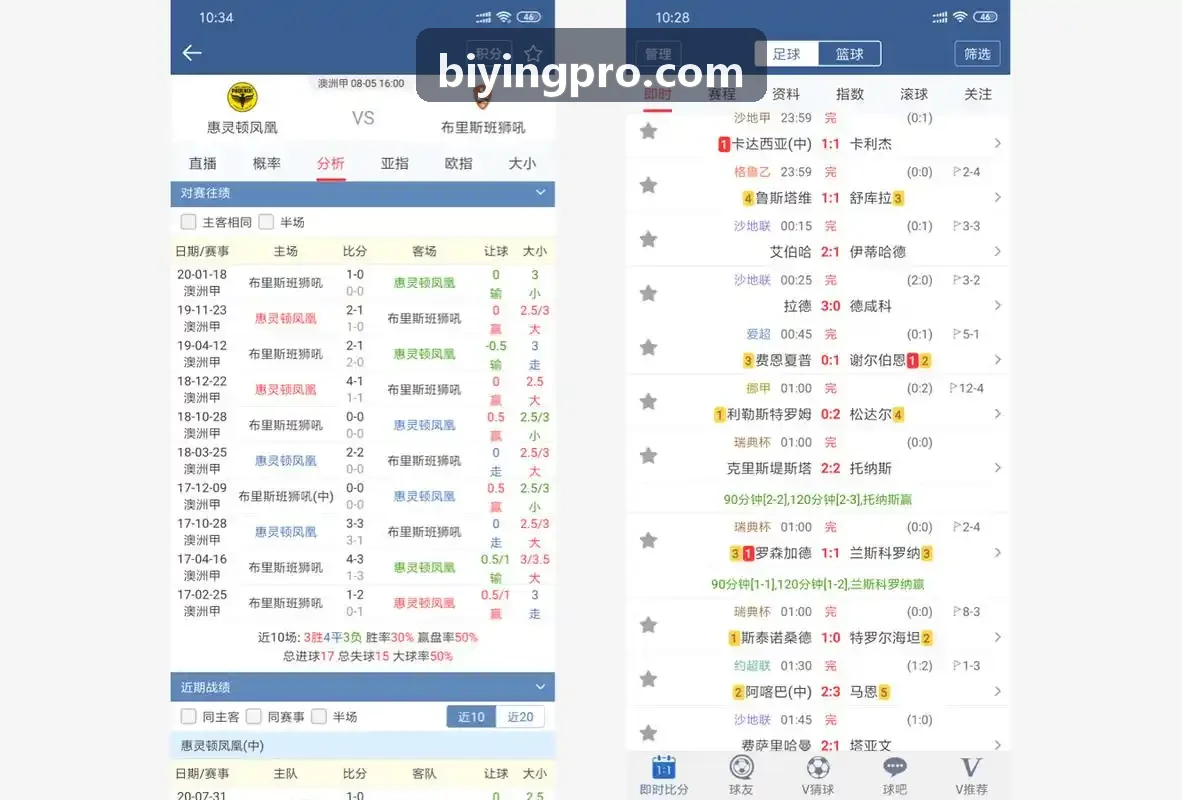This screenshot has width=1182, height=800.
Task: Open 球友 bottom navigation icon
Action: click(x=741, y=768)
